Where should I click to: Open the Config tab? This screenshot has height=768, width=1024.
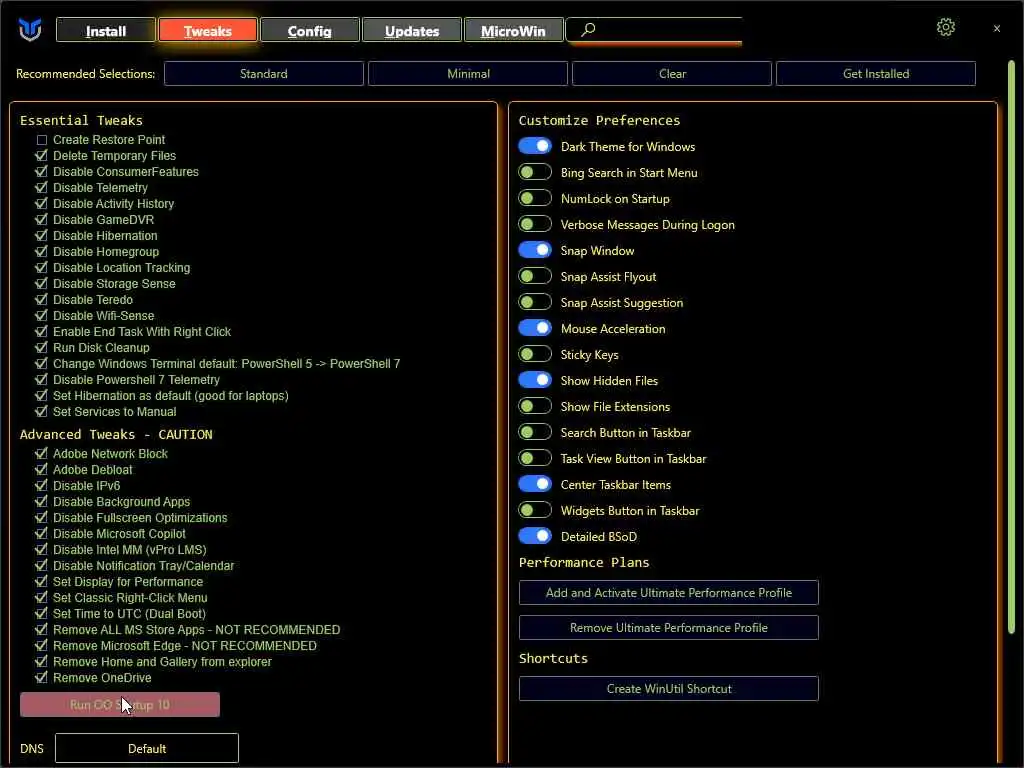[310, 31]
